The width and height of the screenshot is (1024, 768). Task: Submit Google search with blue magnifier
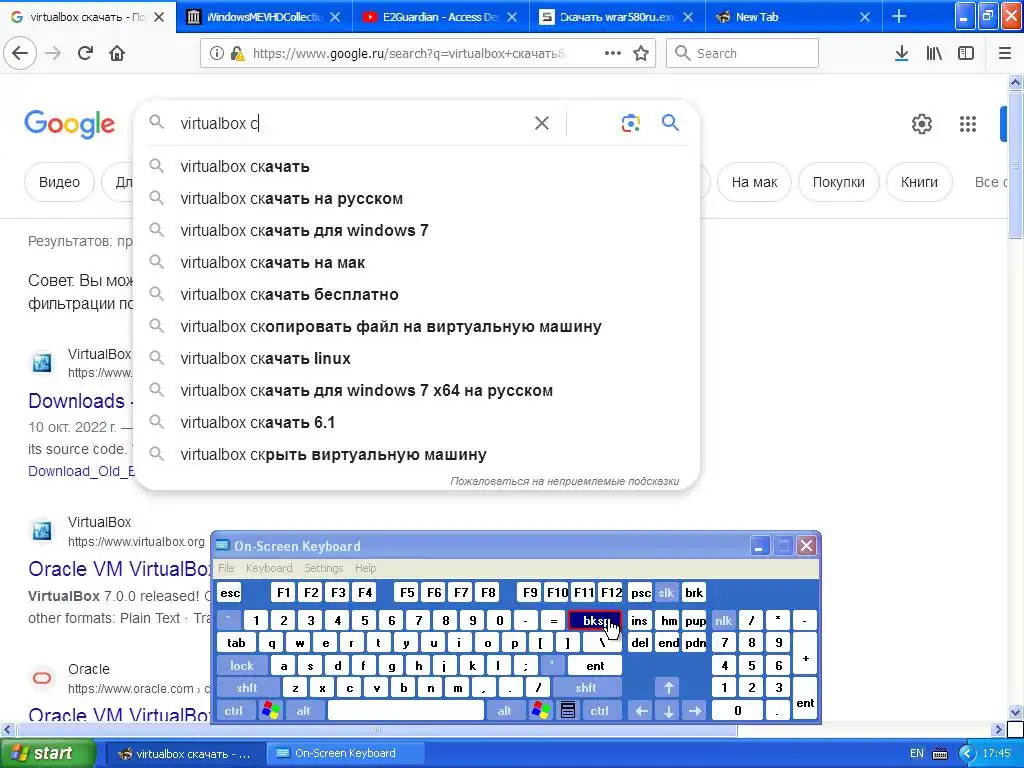tap(670, 123)
